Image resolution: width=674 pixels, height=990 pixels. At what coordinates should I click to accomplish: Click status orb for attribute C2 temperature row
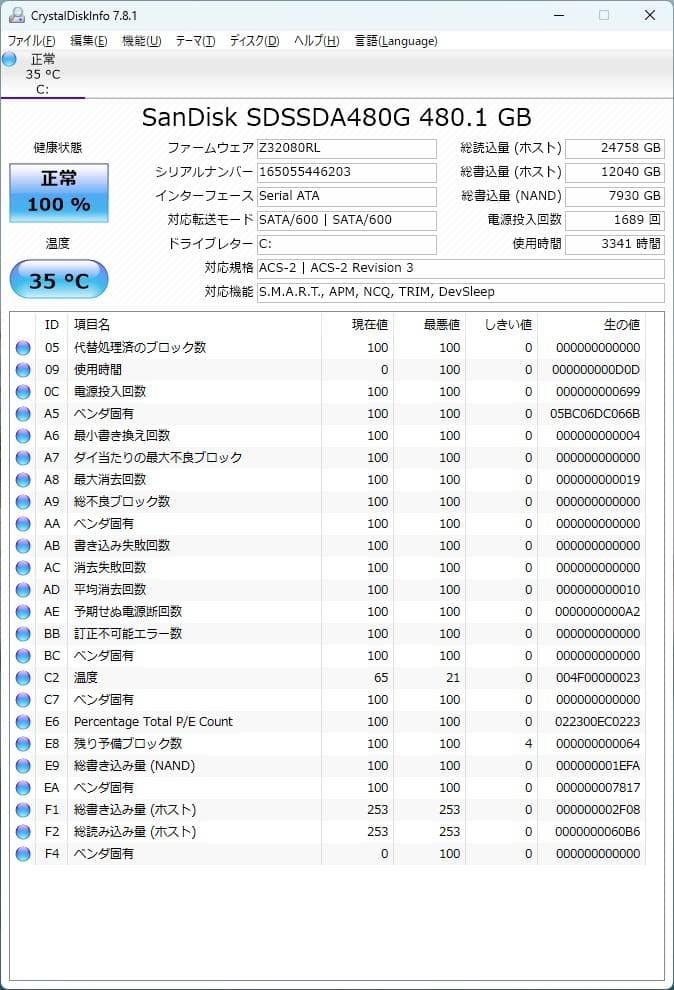pyautogui.click(x=23, y=678)
